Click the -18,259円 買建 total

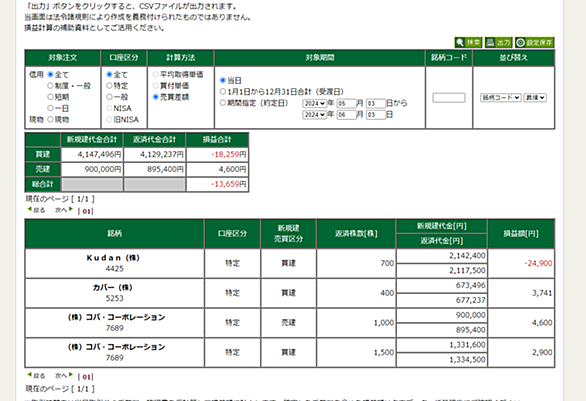(x=229, y=154)
